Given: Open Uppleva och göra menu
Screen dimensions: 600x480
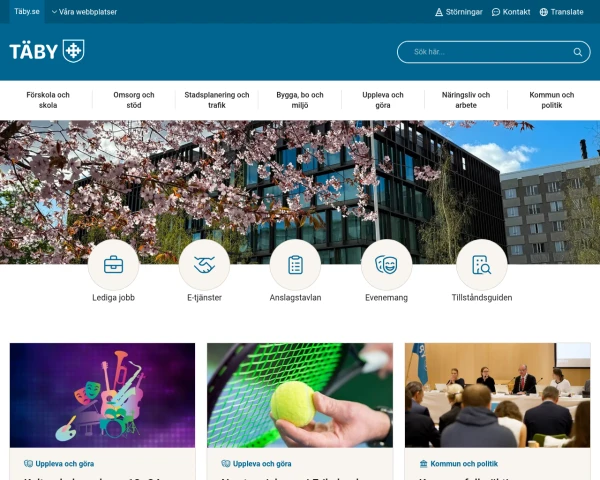Looking at the screenshot, I should click(383, 100).
